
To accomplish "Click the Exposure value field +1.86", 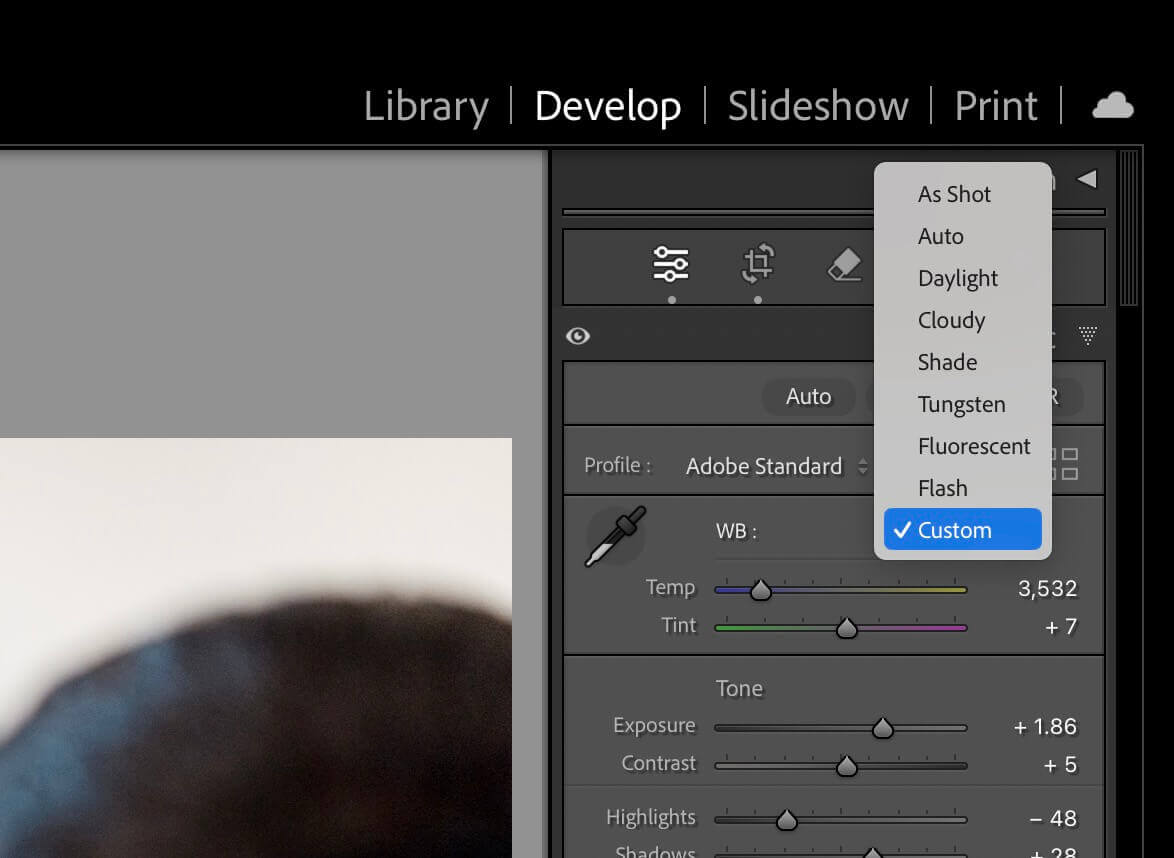I will 1045,727.
